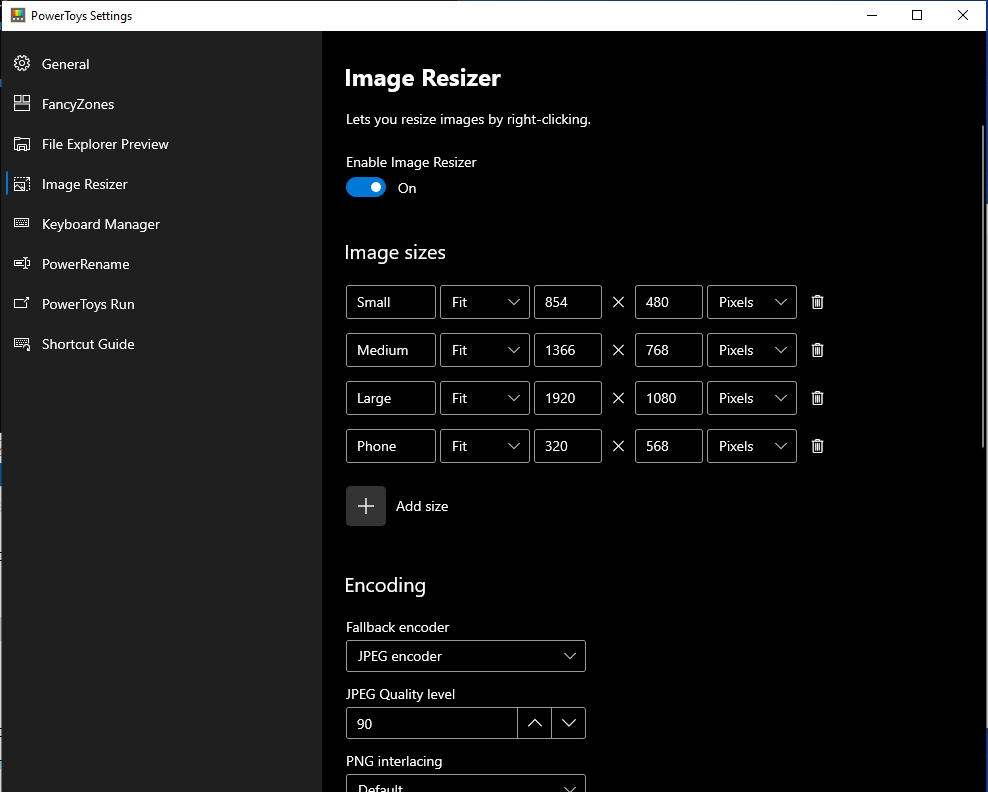Screen dimensions: 988x792
Task: Increase the JPEG Quality level value
Action: click(534, 723)
